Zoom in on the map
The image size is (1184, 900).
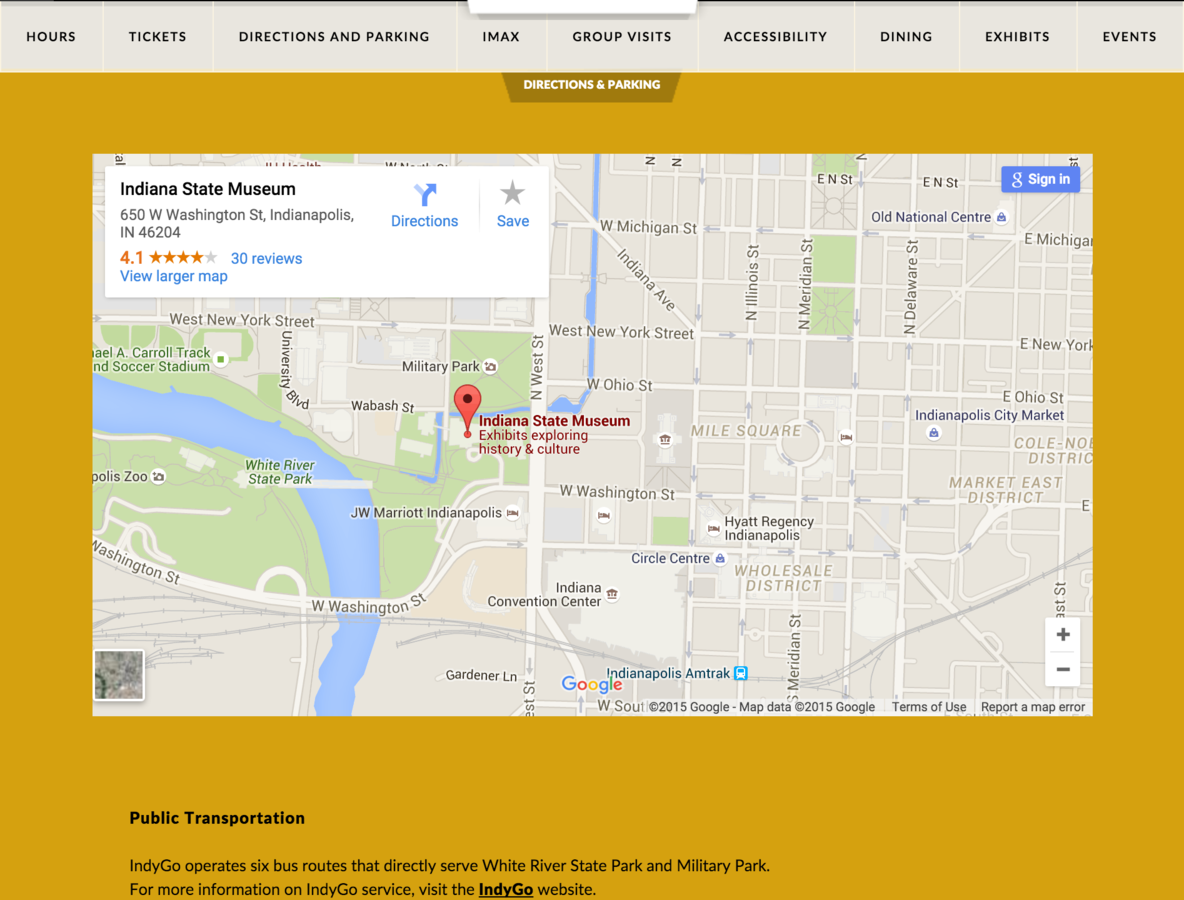tap(1062, 634)
